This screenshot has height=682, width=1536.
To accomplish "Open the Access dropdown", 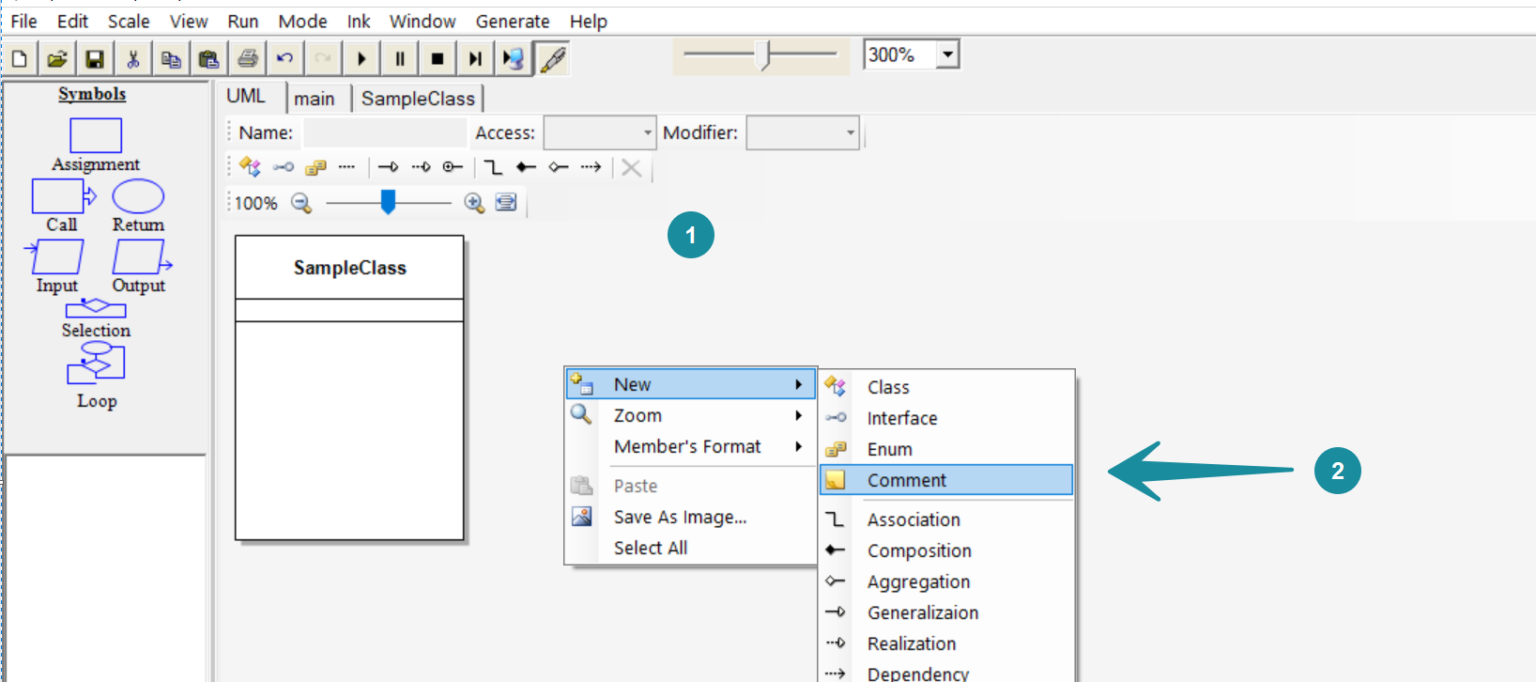I will 599,133.
